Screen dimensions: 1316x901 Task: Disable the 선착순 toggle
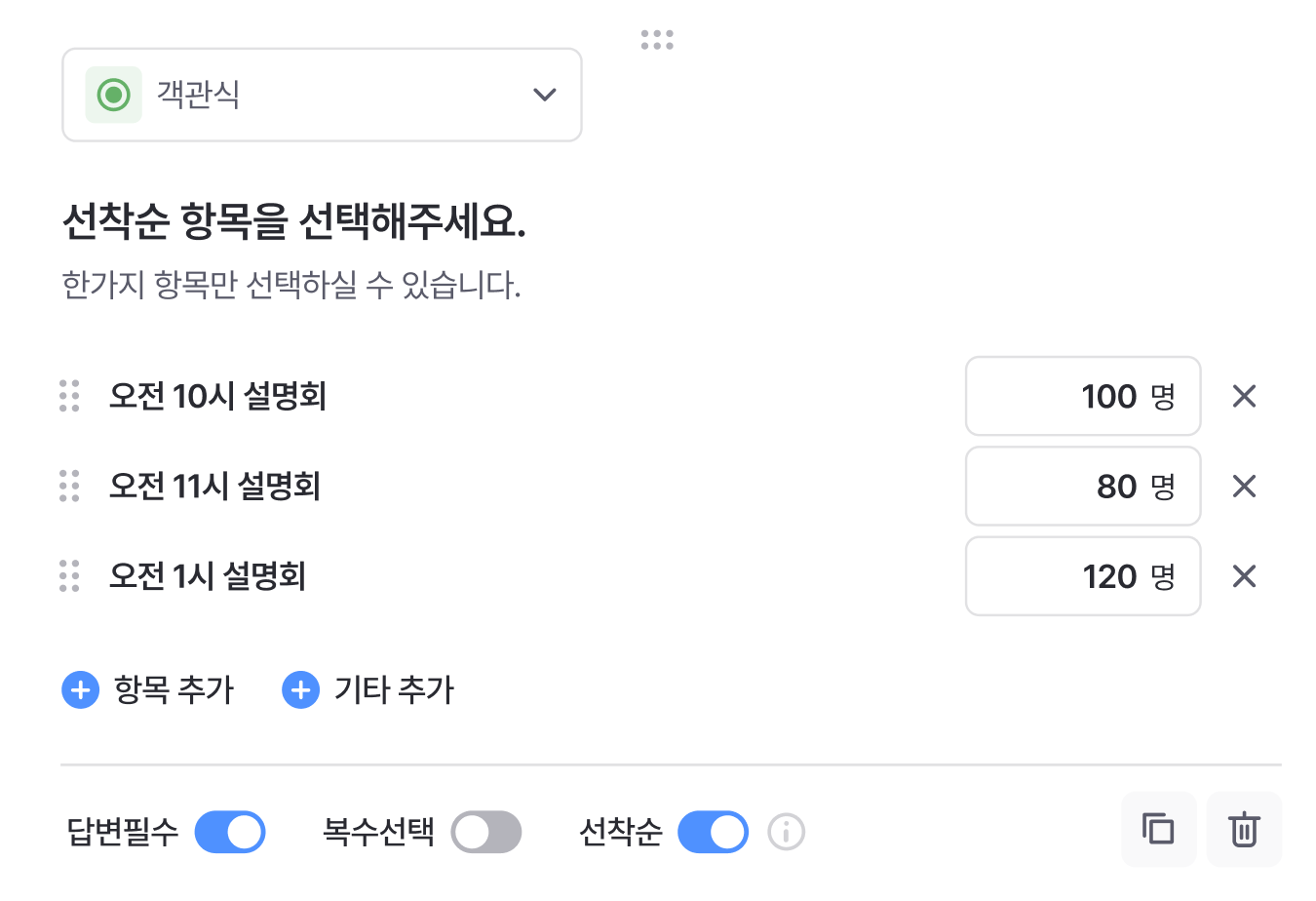point(713,833)
